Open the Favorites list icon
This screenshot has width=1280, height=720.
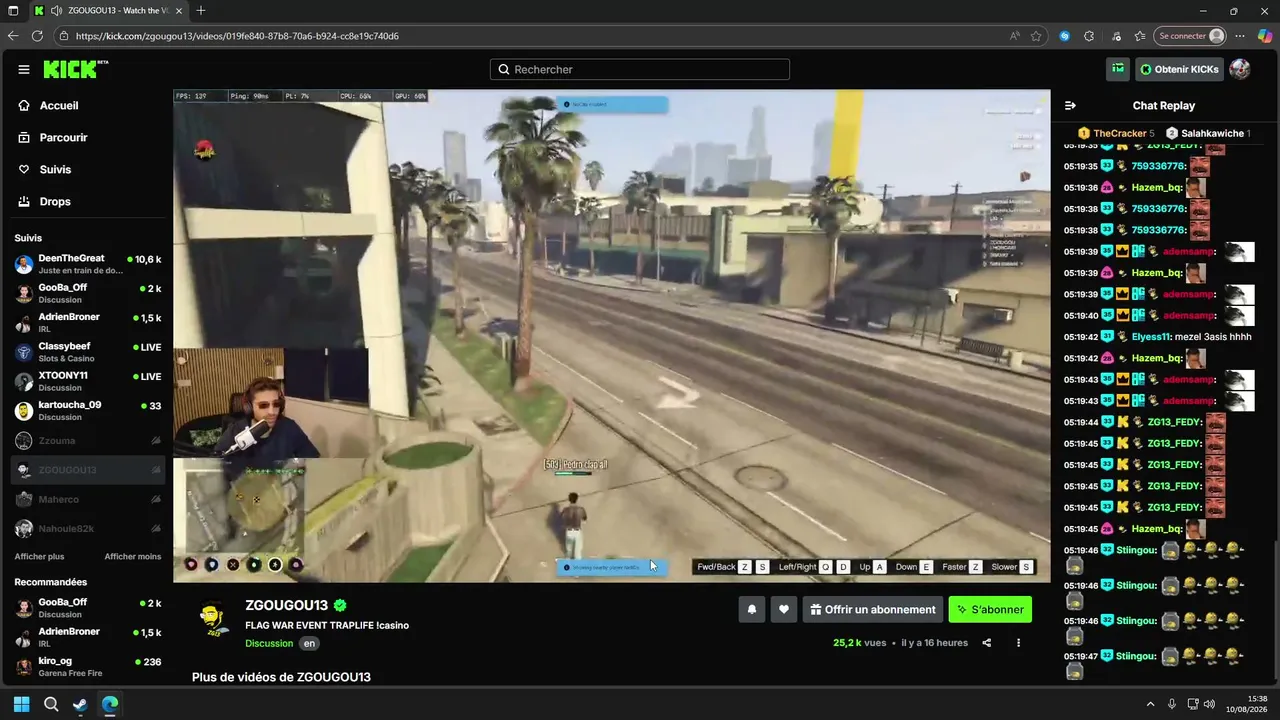(x=1140, y=36)
